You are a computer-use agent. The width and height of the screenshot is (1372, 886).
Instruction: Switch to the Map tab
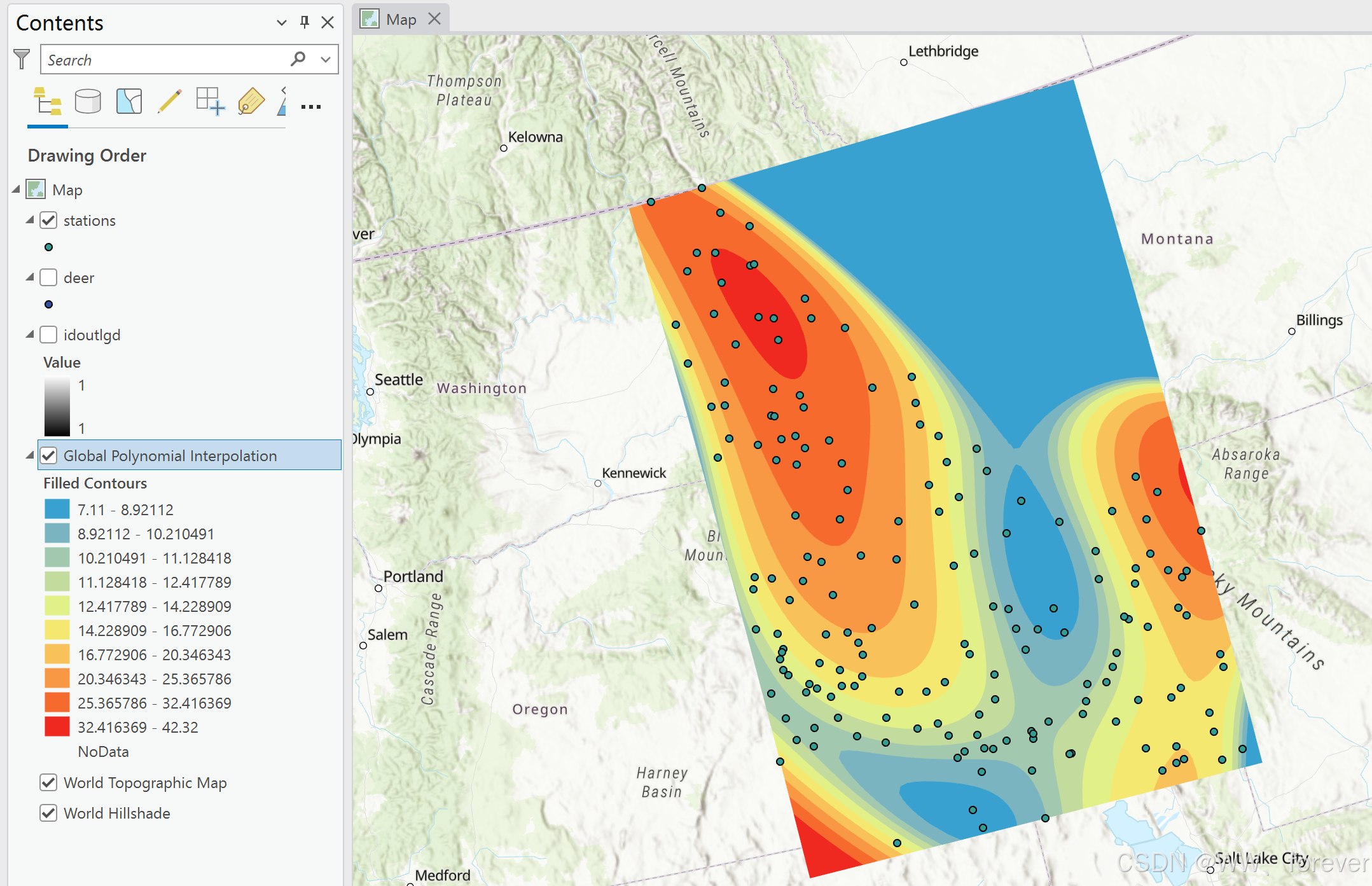coord(401,20)
